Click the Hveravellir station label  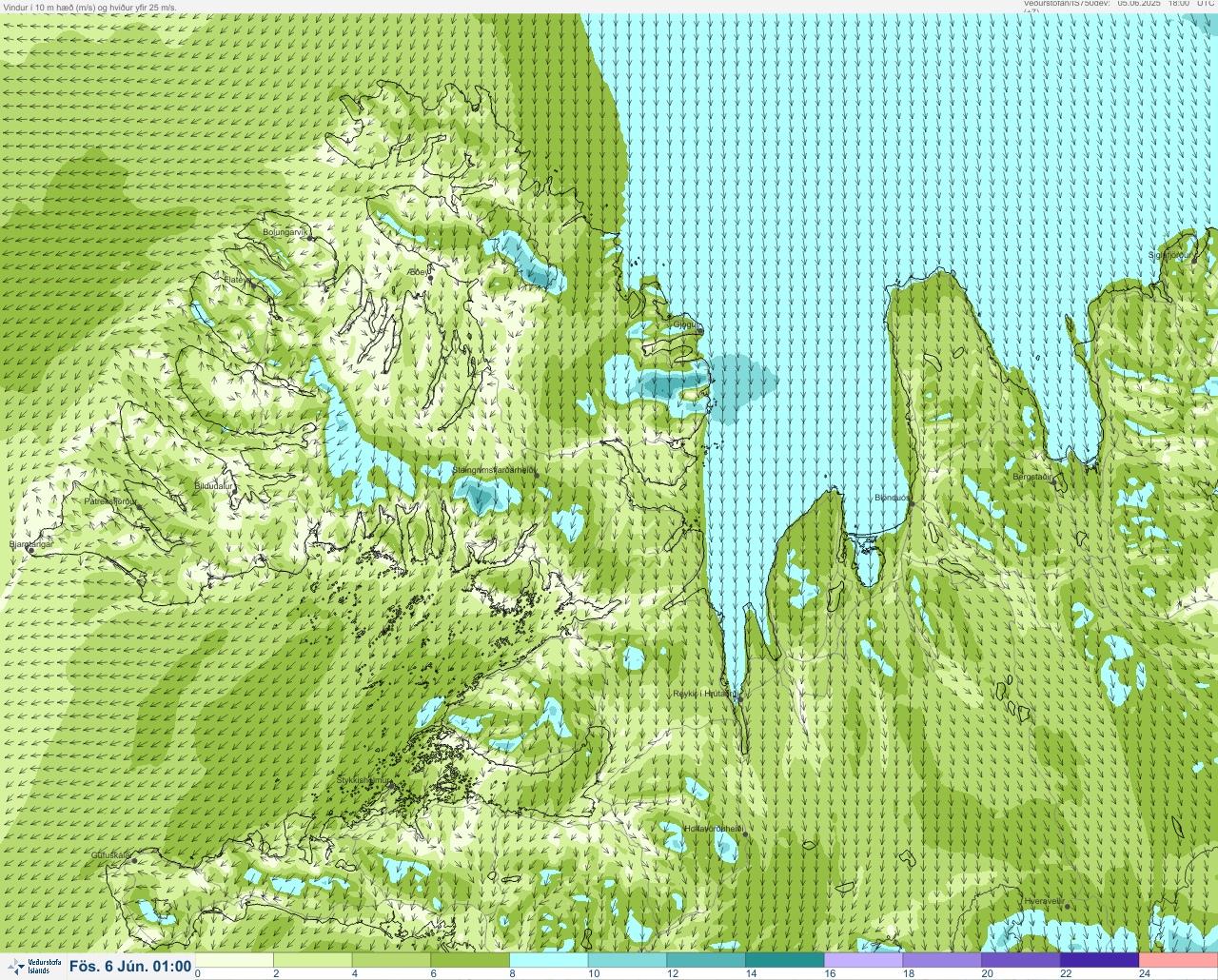point(1044,901)
